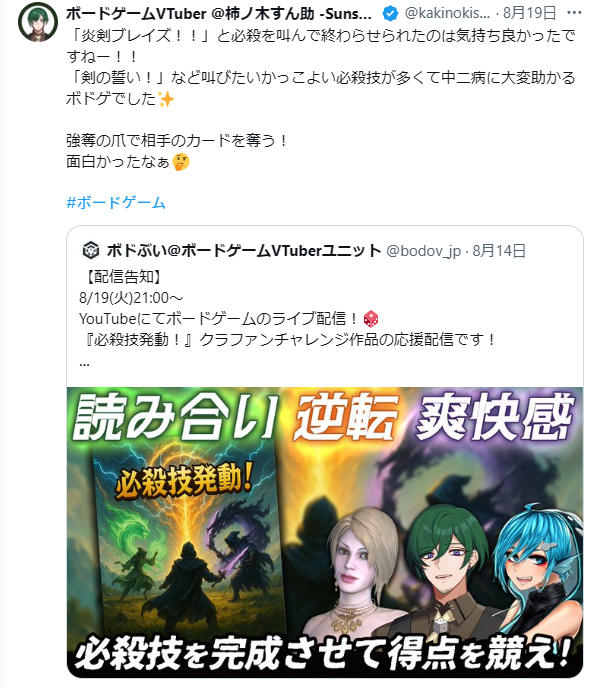Open the 読み合い 逆転 爽快感 banner image
Image resolution: width=600 pixels, height=688 pixels.
(x=325, y=532)
